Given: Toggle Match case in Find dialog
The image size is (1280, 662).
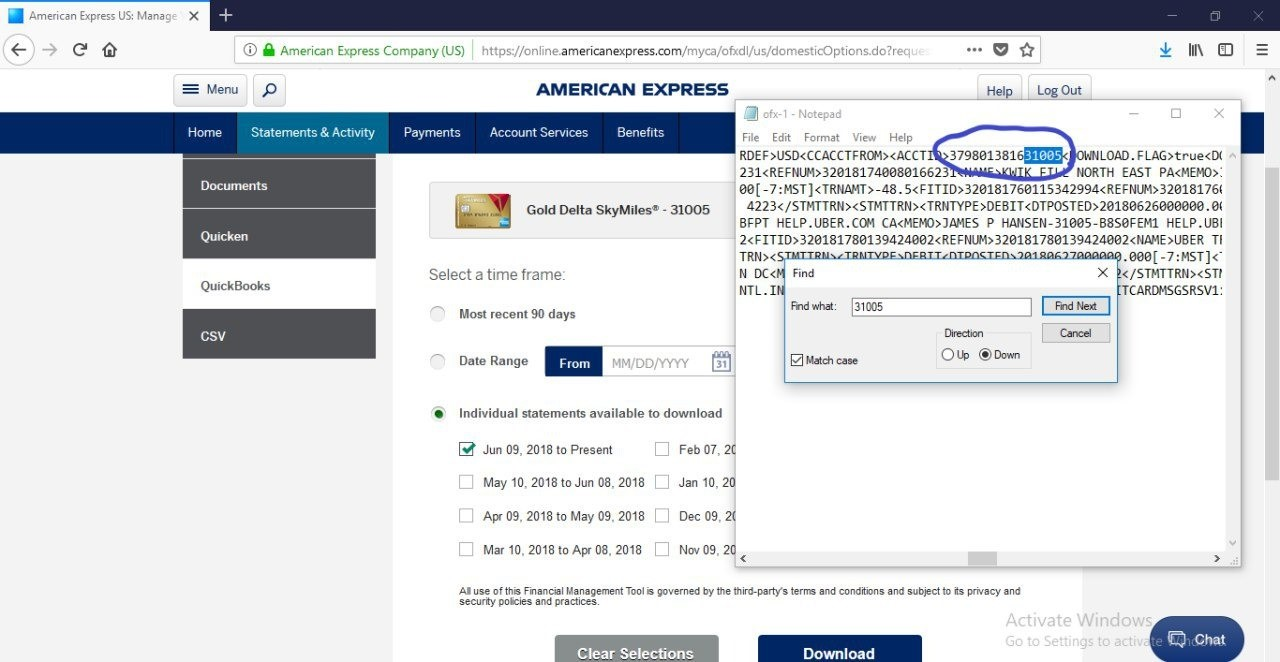Looking at the screenshot, I should click(x=797, y=360).
